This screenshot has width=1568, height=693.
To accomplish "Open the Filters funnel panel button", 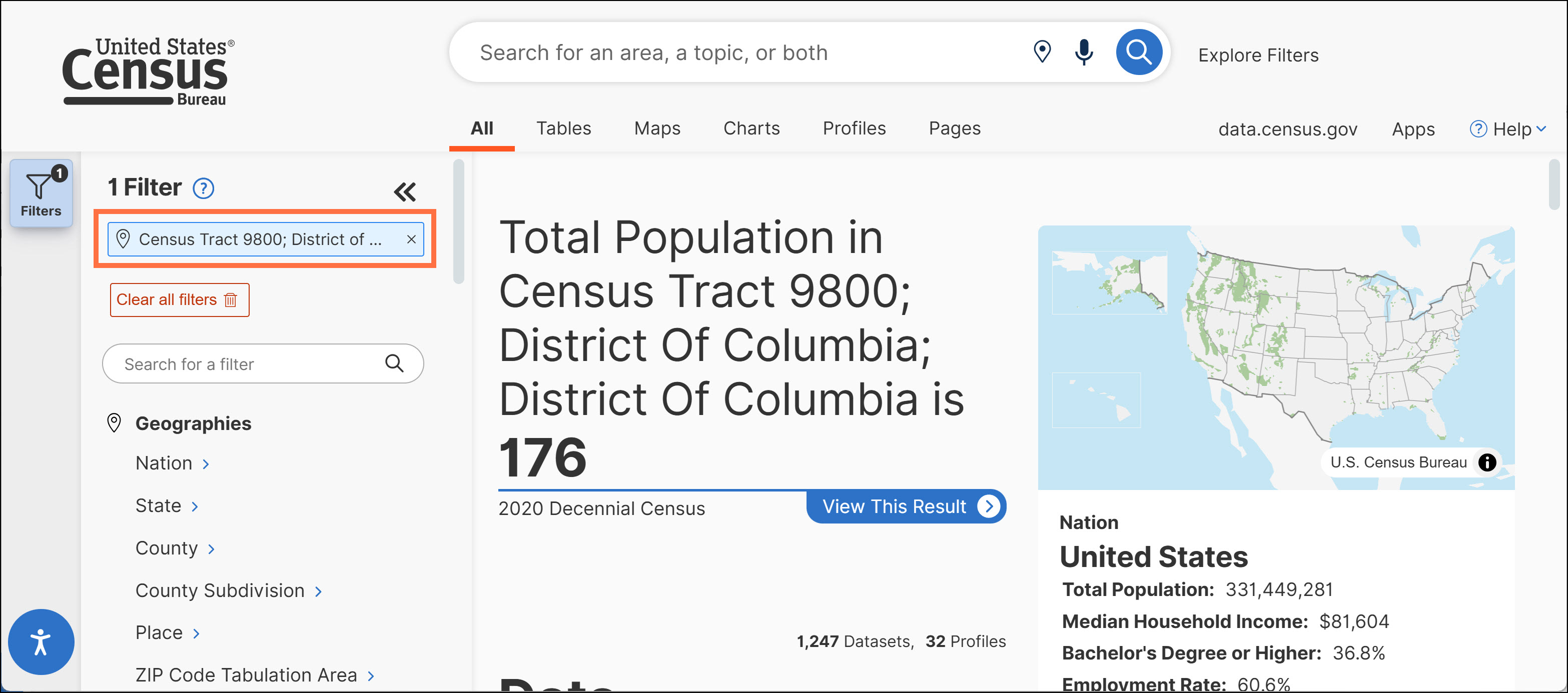I will 41,193.
